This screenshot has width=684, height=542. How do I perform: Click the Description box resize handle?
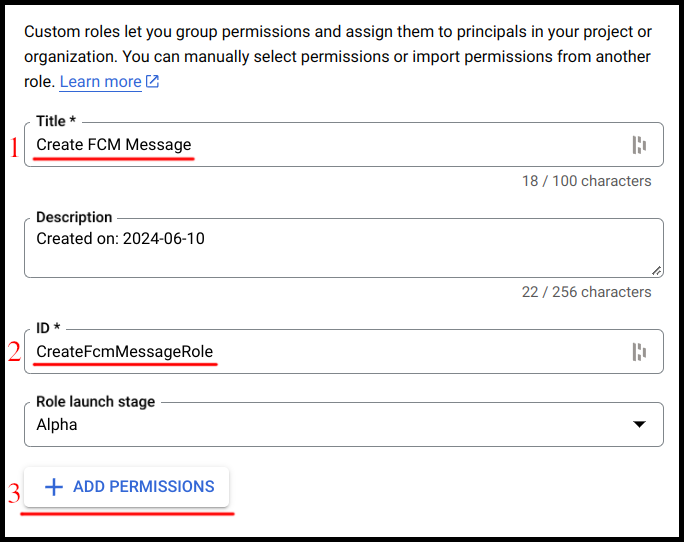pyautogui.click(x=656, y=270)
